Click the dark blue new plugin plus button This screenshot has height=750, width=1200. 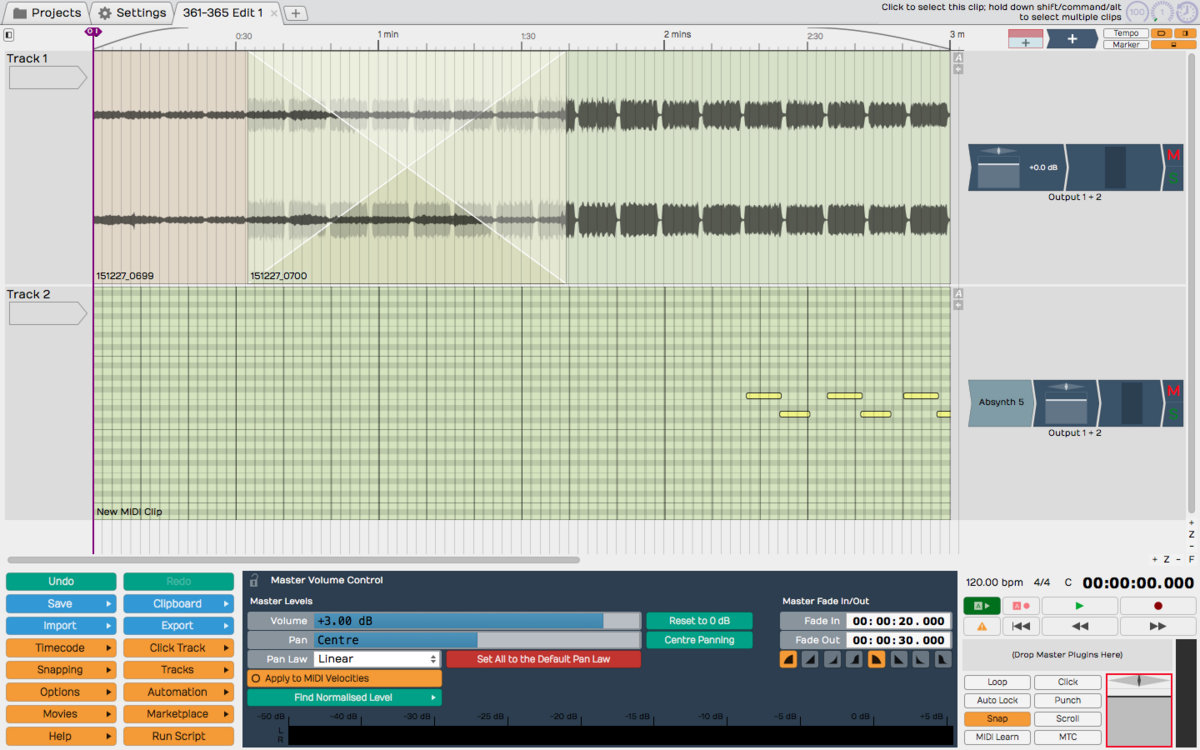[x=1072, y=39]
